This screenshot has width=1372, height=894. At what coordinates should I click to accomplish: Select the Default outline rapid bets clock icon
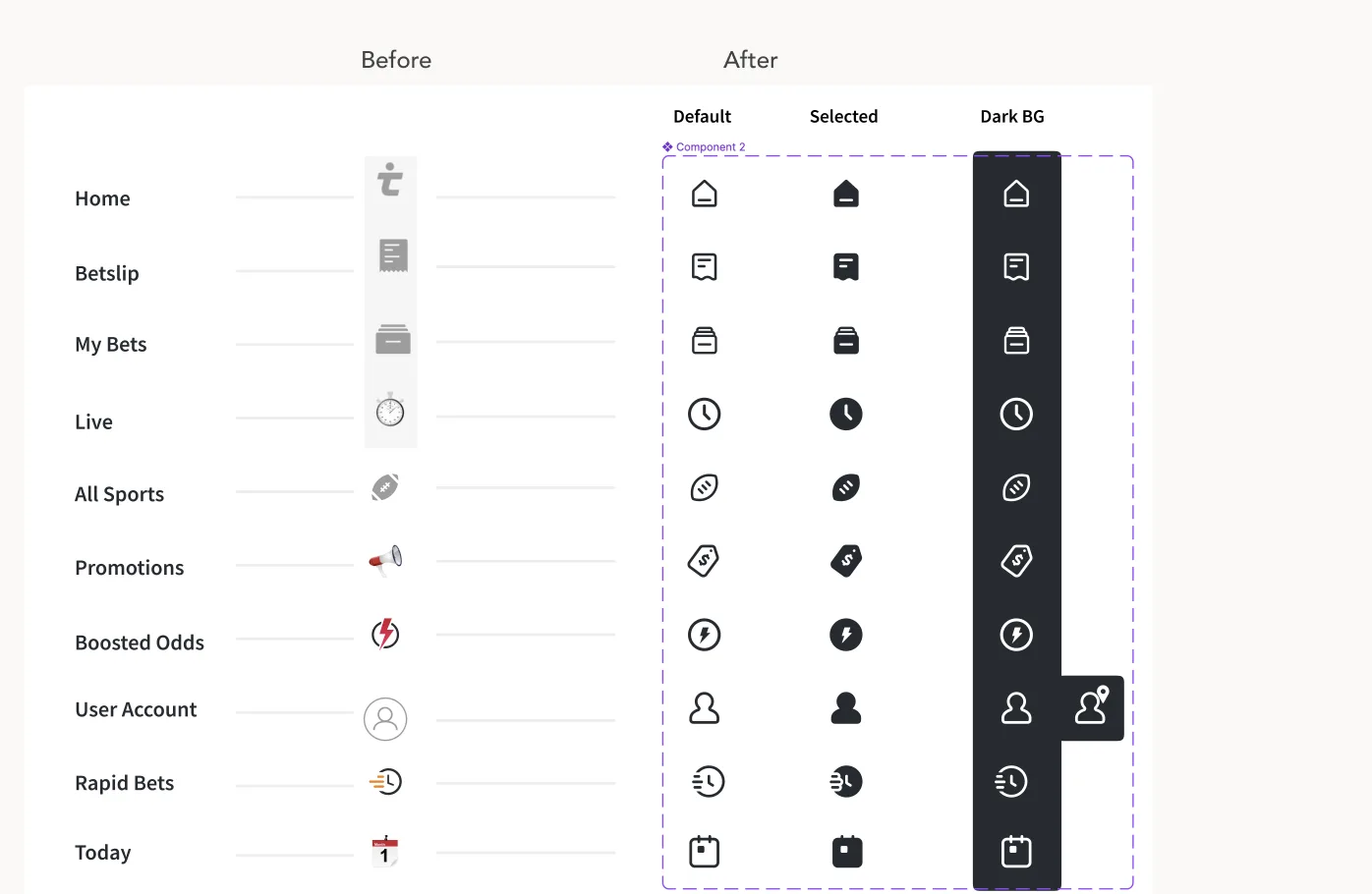pos(708,782)
